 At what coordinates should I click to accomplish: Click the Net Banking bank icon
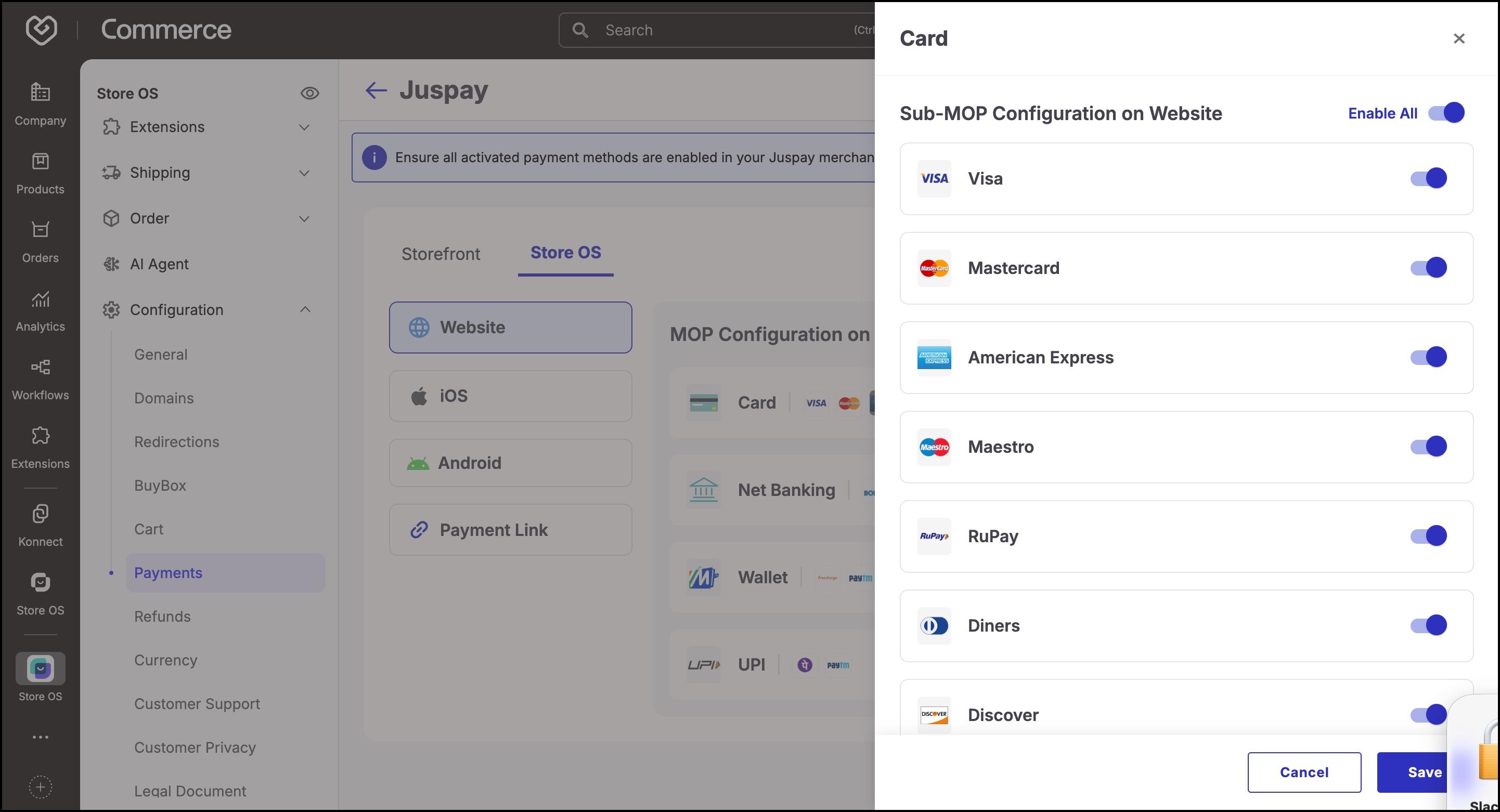point(703,490)
